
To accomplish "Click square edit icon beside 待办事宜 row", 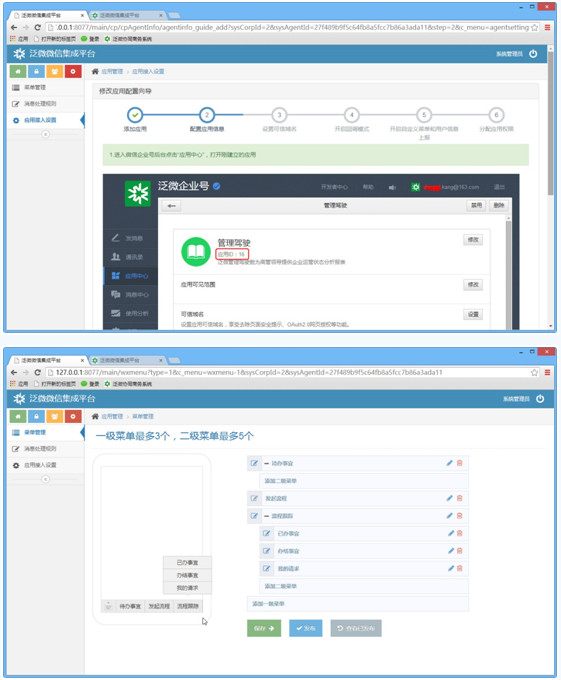I will click(254, 463).
